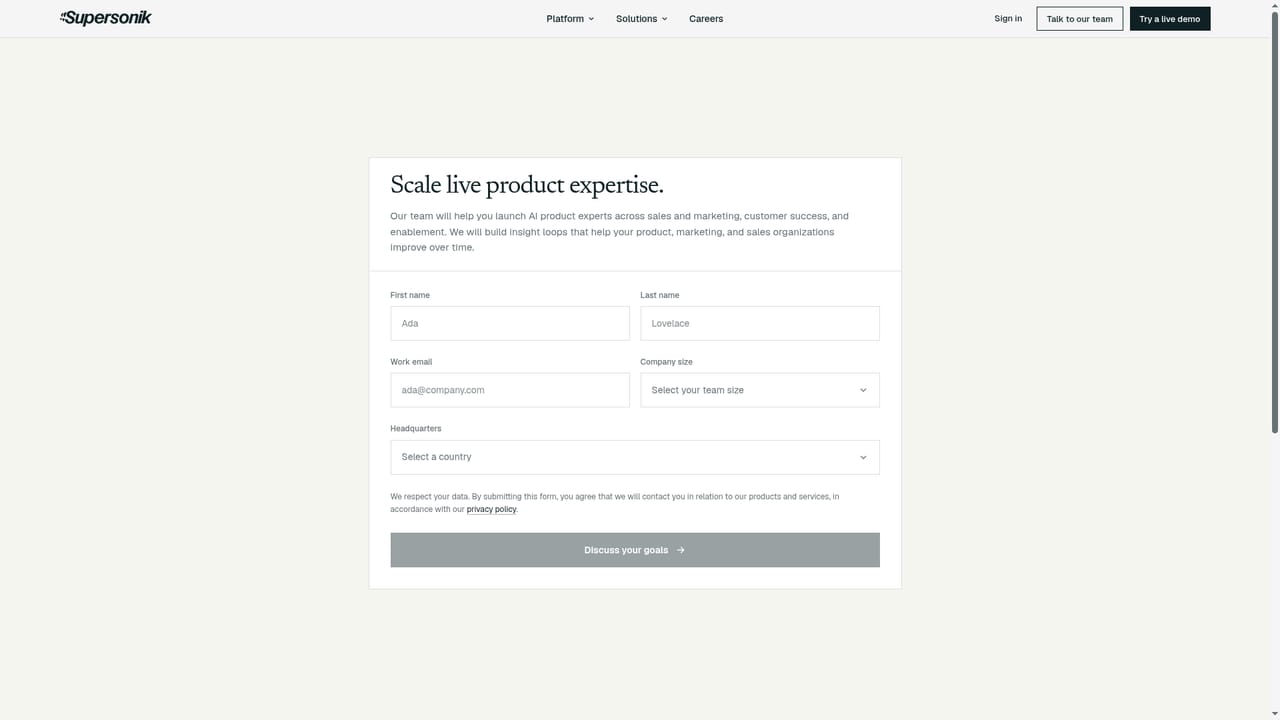Click the Last name label
The width and height of the screenshot is (1280, 720).
click(660, 296)
